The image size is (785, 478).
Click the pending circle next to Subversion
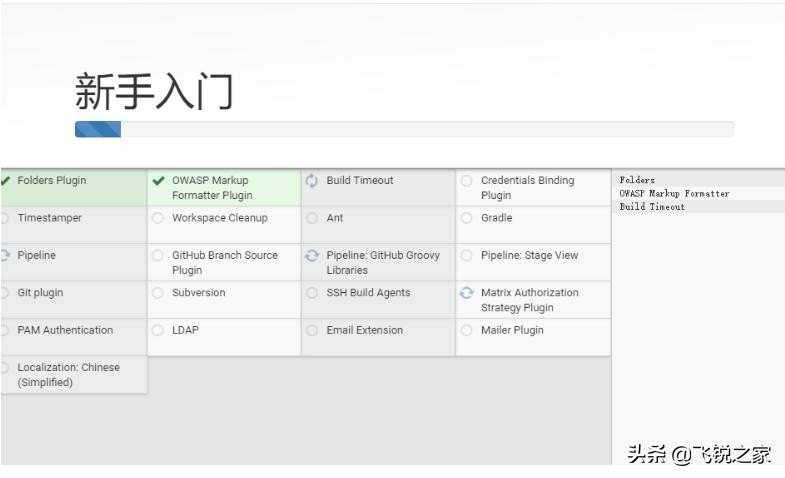(x=158, y=293)
